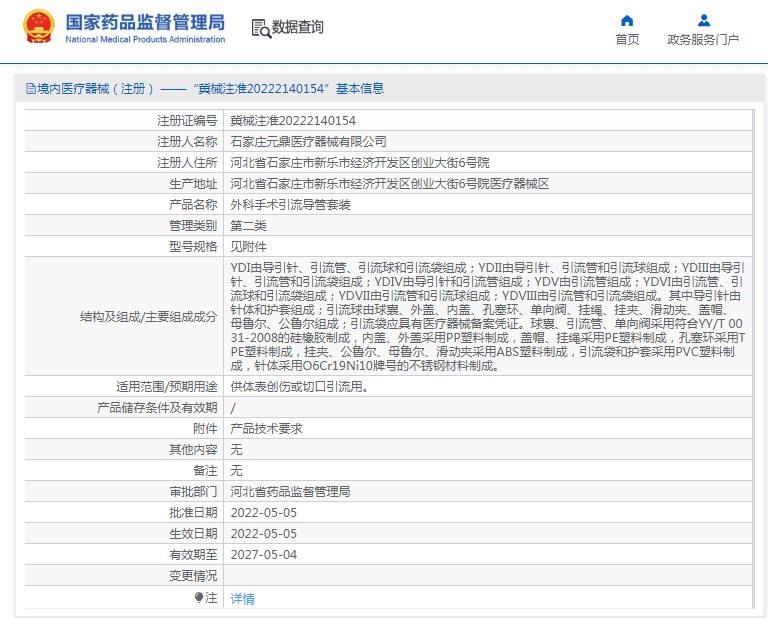Click the 首页 home icon
The height and width of the screenshot is (618, 768).
[x=627, y=21]
